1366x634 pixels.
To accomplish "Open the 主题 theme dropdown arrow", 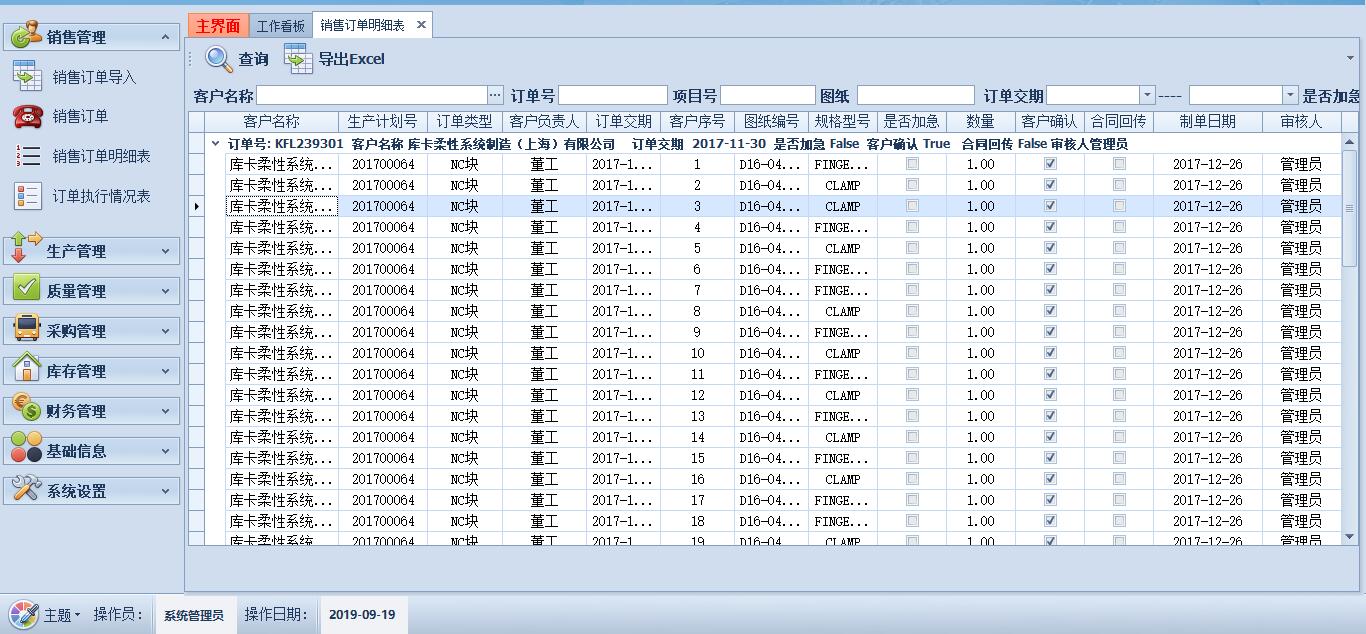I will pos(78,616).
